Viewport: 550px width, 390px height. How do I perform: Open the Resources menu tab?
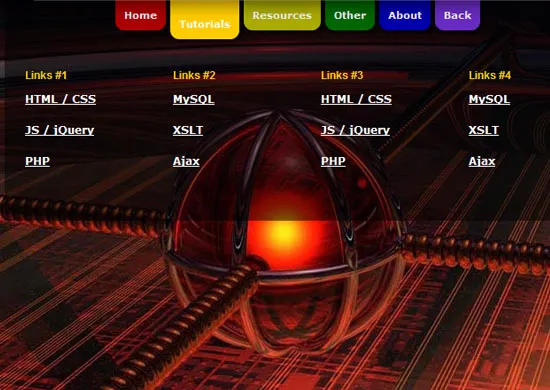pyautogui.click(x=282, y=15)
